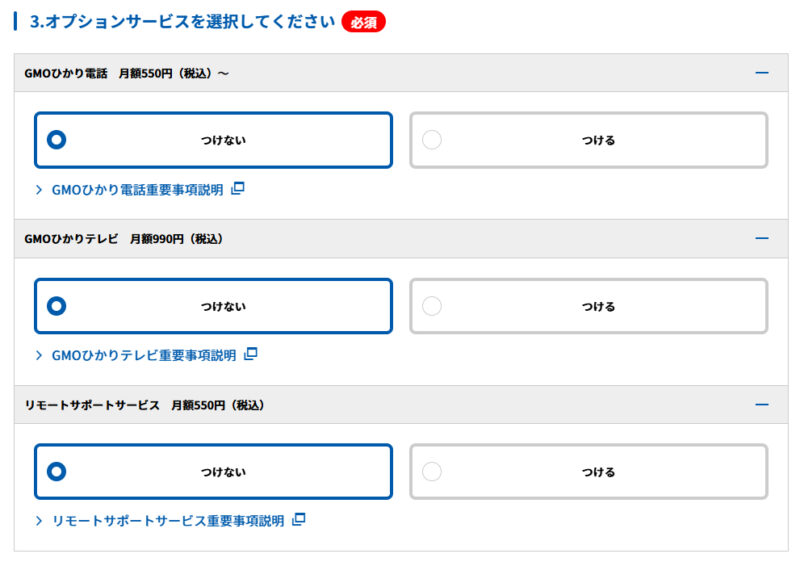Viewport: 800px width, 562px height.
Task: Click the red 必須 badge
Action: point(363,22)
